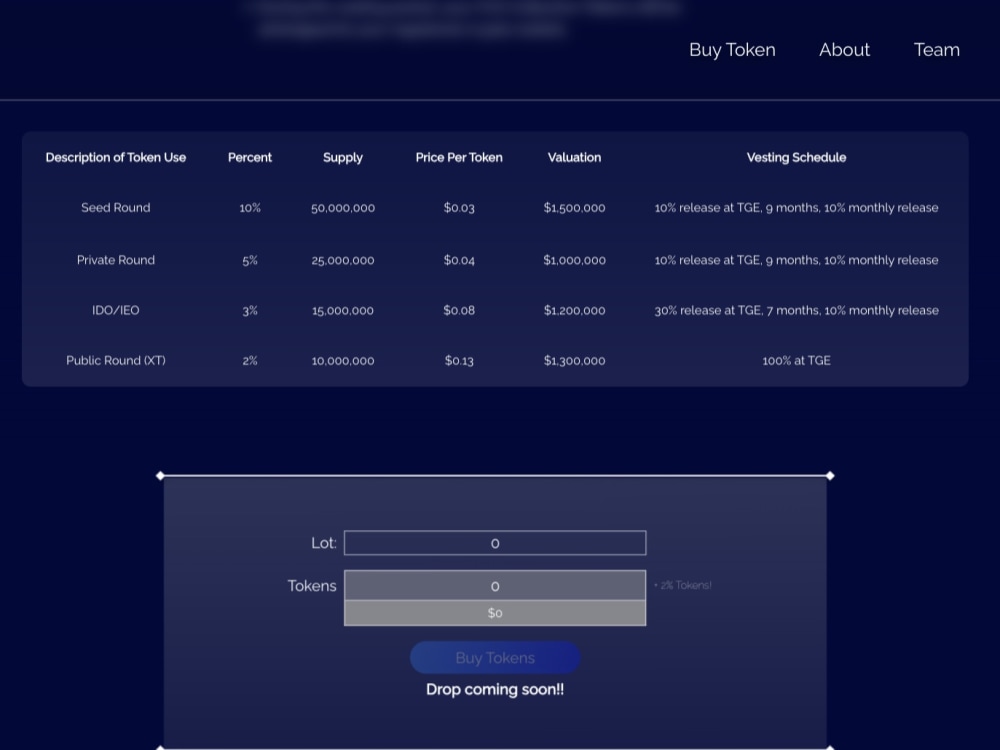The image size is (1000, 750).
Task: Select the Private Round row label
Action: pyautogui.click(x=115, y=260)
